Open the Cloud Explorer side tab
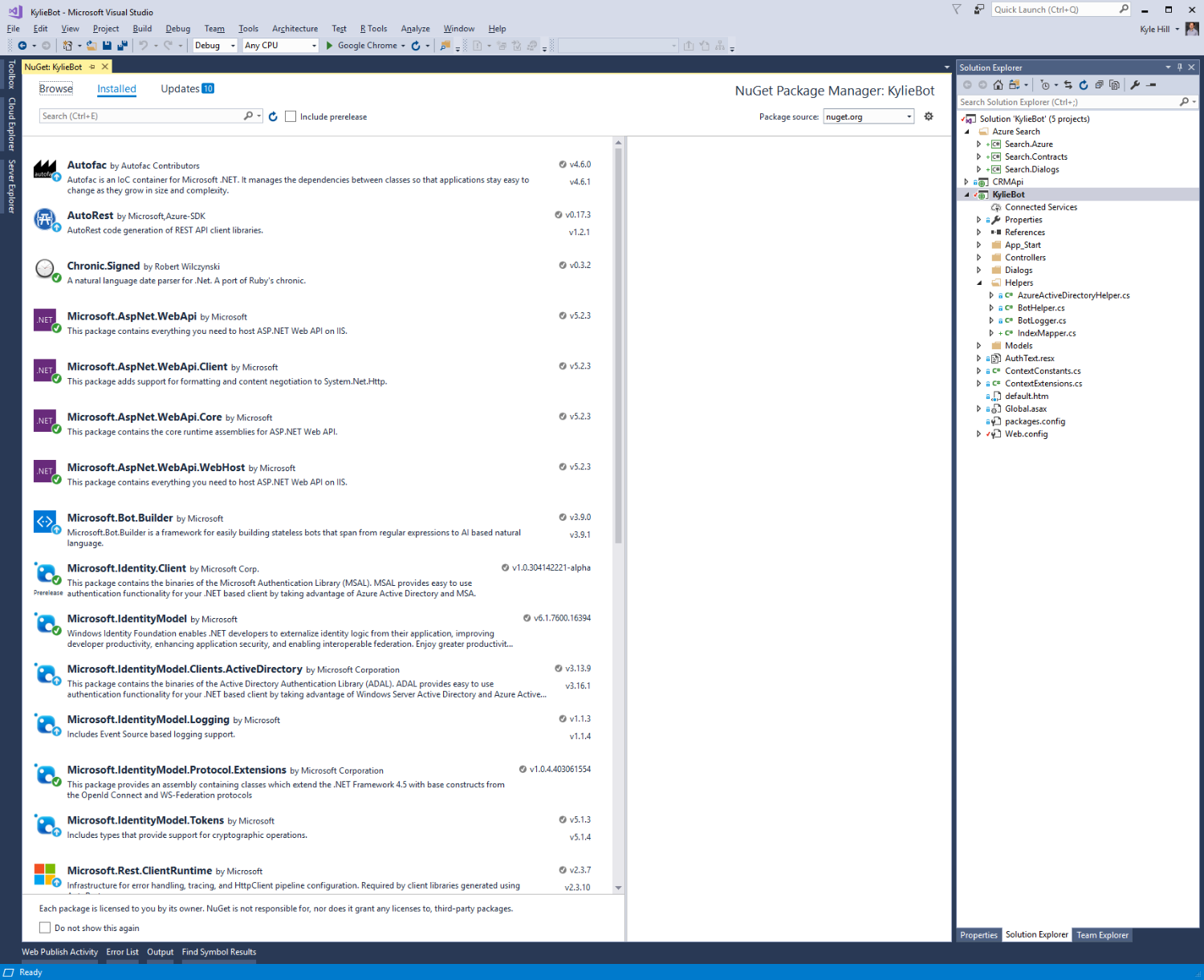 point(11,124)
